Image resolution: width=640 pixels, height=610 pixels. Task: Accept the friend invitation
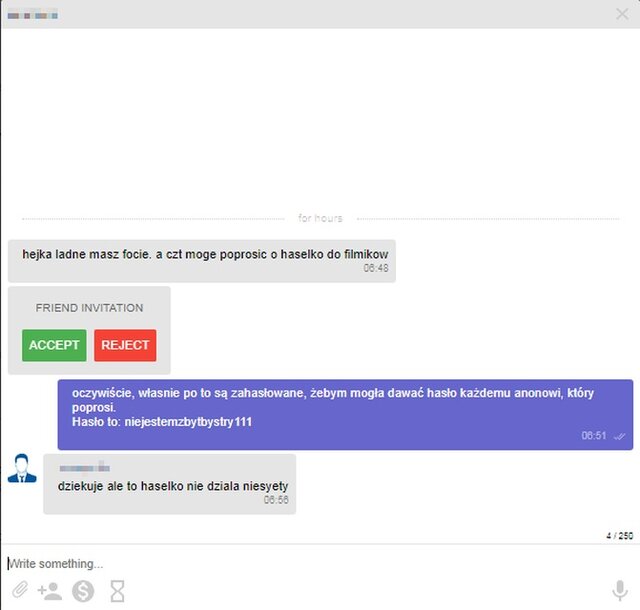click(x=54, y=345)
